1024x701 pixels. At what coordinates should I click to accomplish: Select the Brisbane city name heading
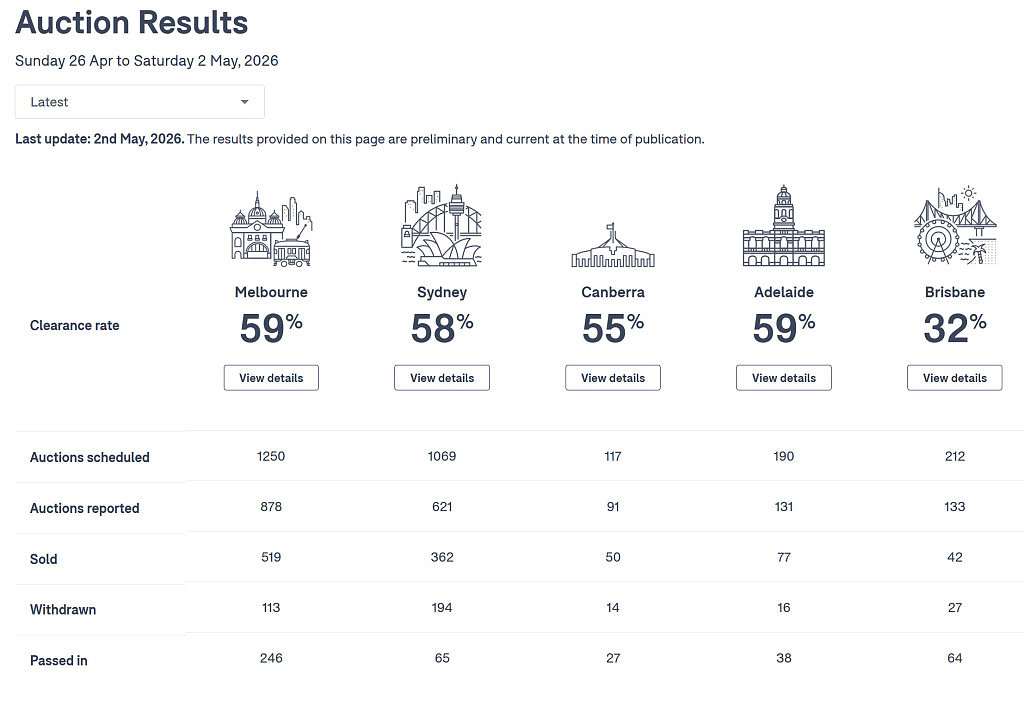[x=955, y=292]
